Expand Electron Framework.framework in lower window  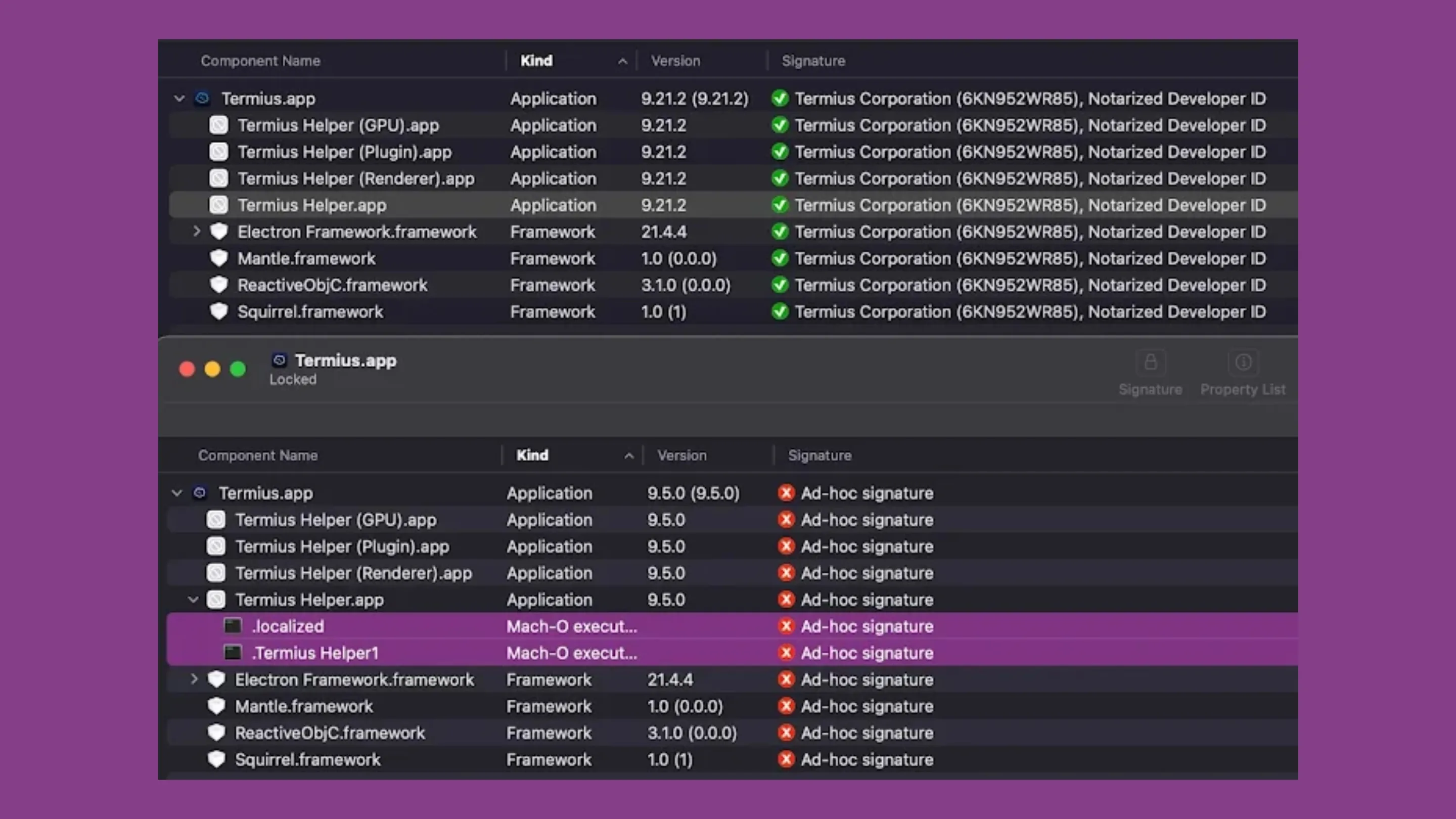tap(194, 679)
